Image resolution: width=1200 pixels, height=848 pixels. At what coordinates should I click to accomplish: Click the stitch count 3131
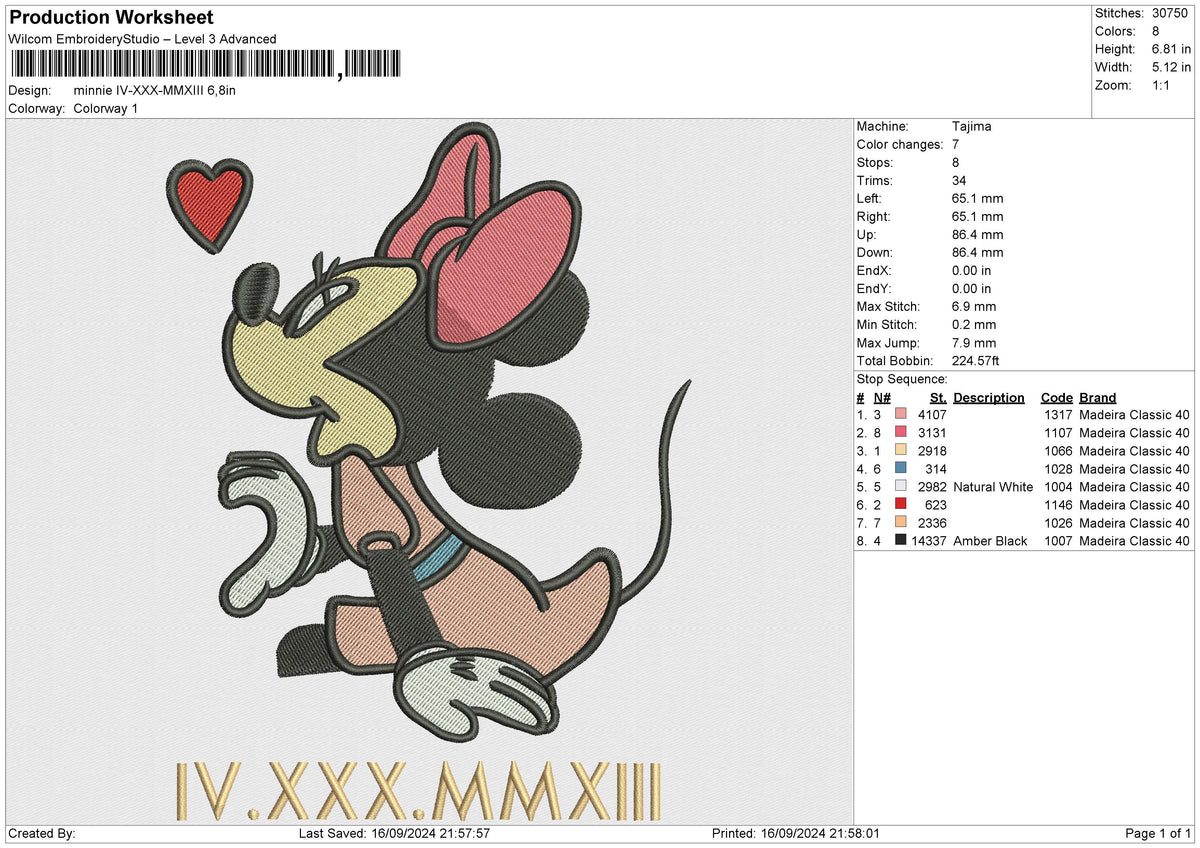coord(932,433)
